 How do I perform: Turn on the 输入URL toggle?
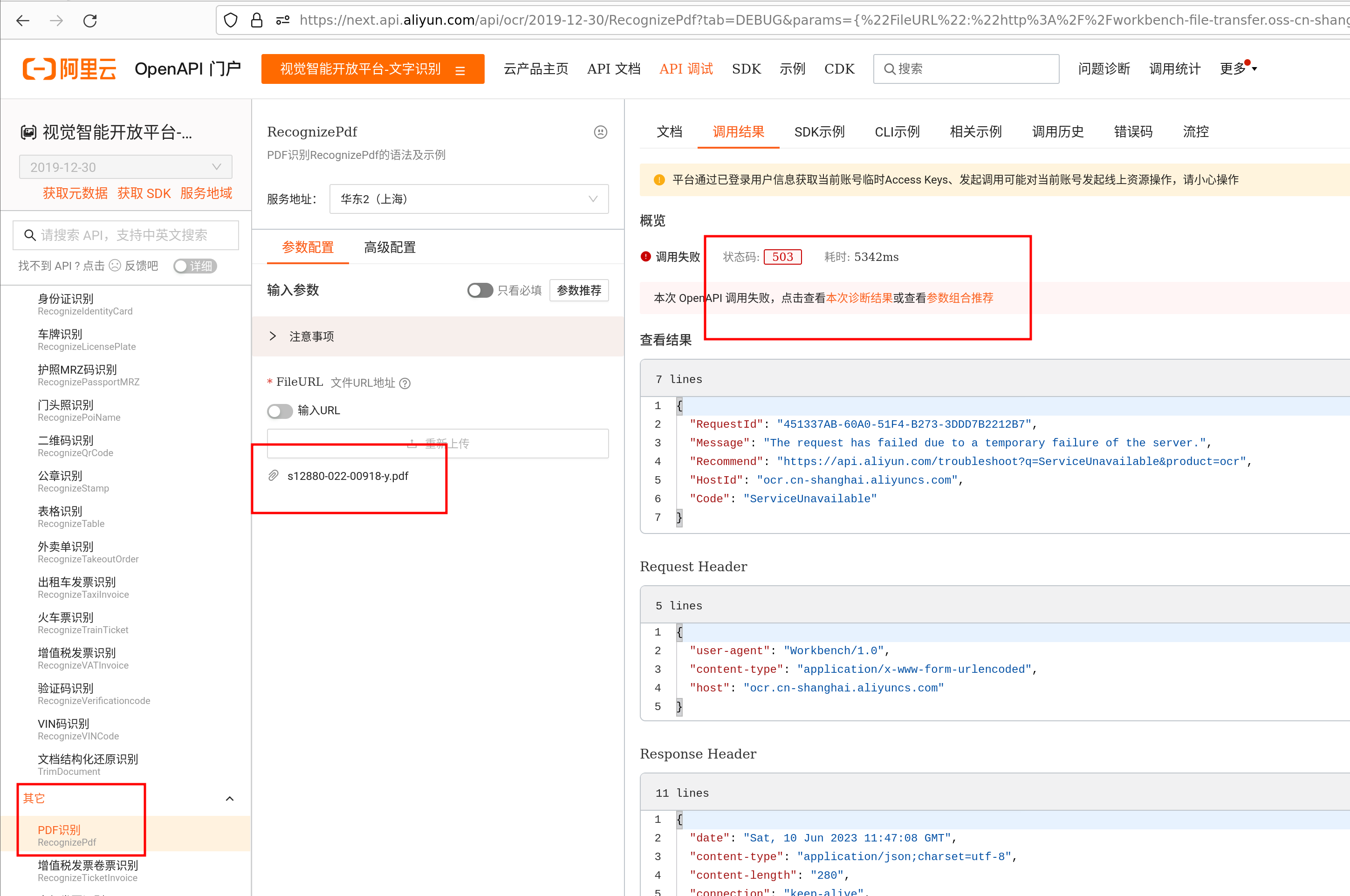(280, 411)
